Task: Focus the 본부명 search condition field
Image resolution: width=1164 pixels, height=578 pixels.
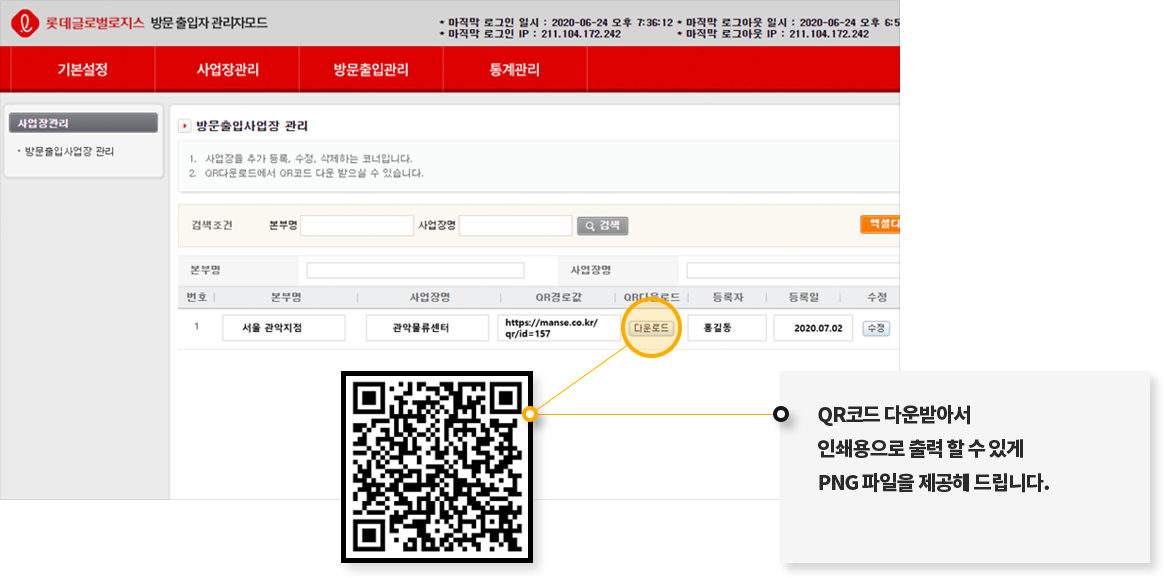Action: [356, 226]
